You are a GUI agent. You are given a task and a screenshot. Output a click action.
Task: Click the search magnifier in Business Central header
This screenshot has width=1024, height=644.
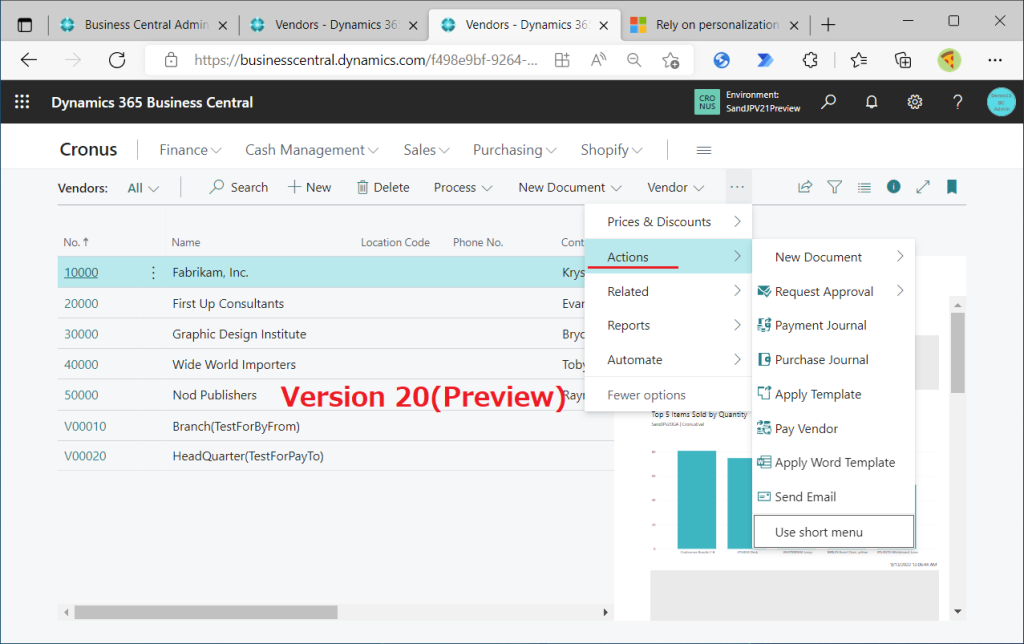[828, 102]
